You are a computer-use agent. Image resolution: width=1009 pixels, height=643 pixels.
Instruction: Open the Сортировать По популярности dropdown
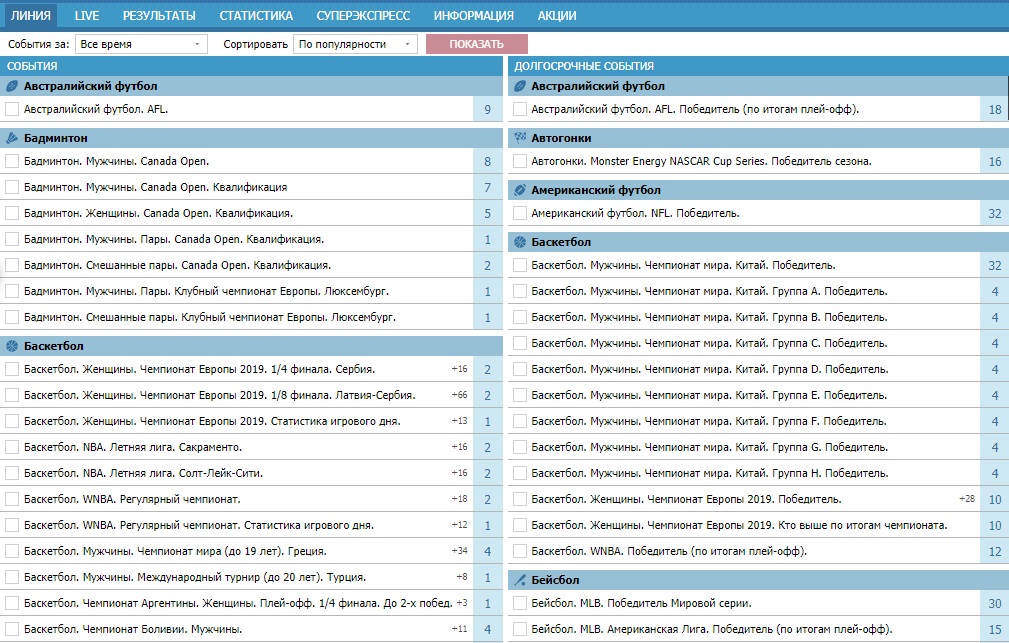[355, 44]
